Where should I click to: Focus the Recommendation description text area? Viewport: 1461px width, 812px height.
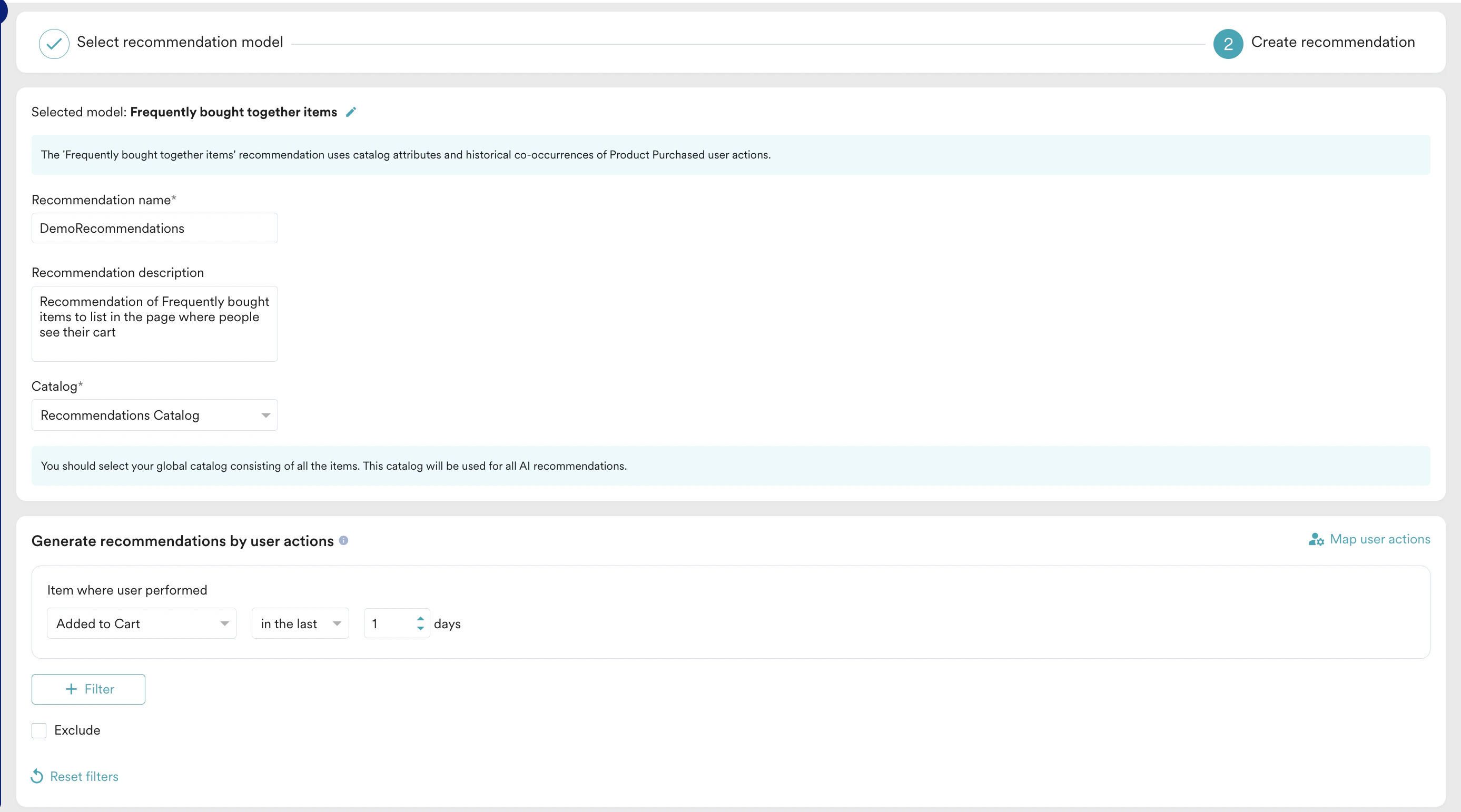point(154,324)
